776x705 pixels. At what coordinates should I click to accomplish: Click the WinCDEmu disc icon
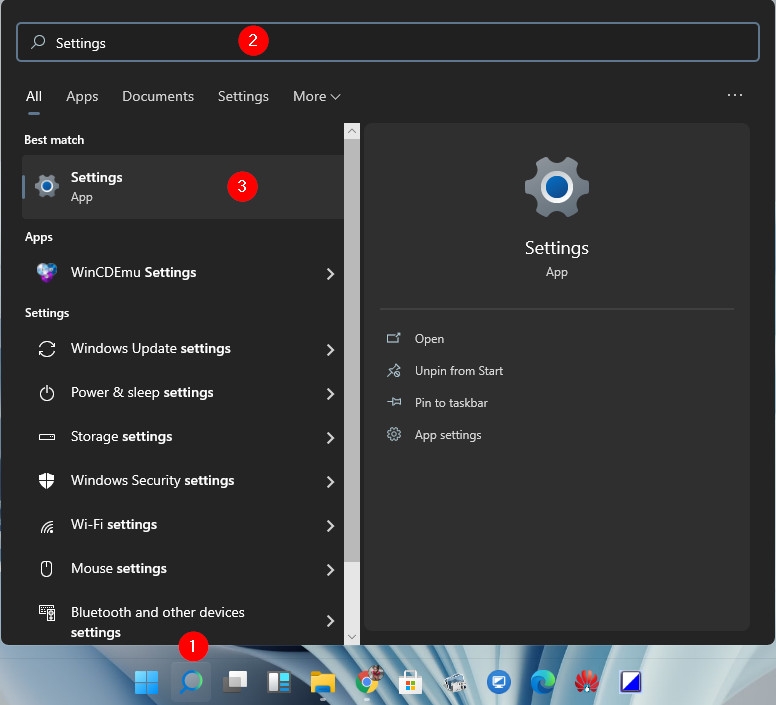tap(47, 272)
